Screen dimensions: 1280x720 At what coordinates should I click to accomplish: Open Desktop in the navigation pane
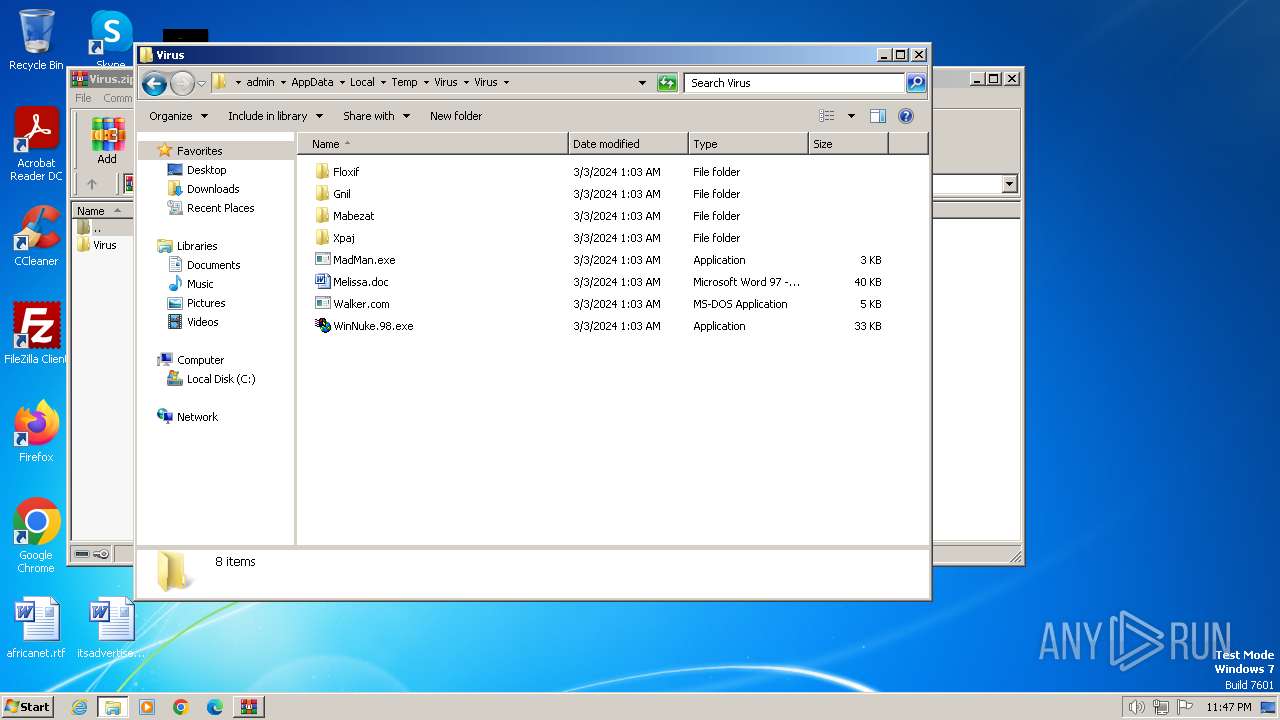(x=206, y=170)
